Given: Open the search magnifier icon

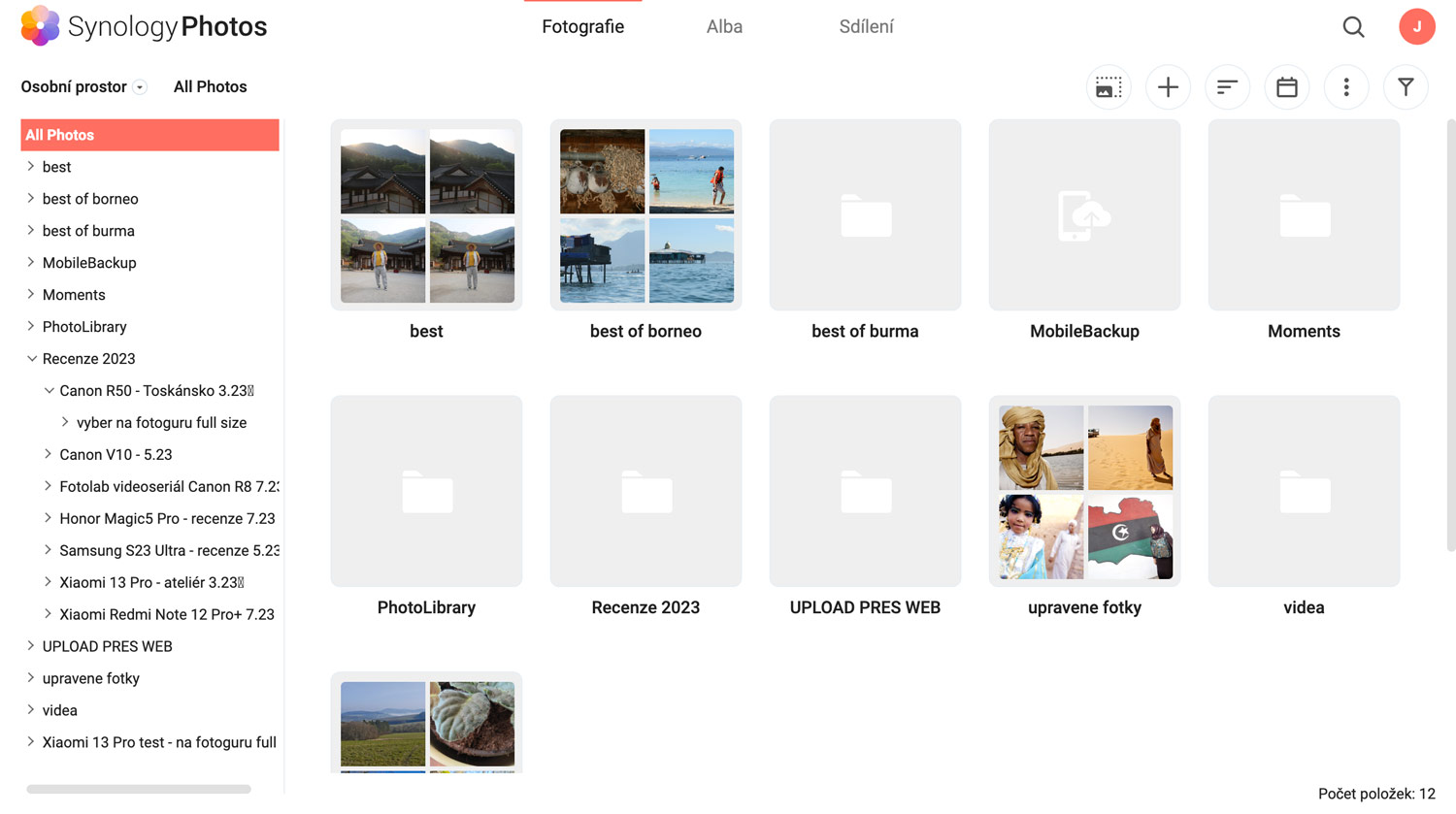Looking at the screenshot, I should pyautogui.click(x=1353, y=27).
